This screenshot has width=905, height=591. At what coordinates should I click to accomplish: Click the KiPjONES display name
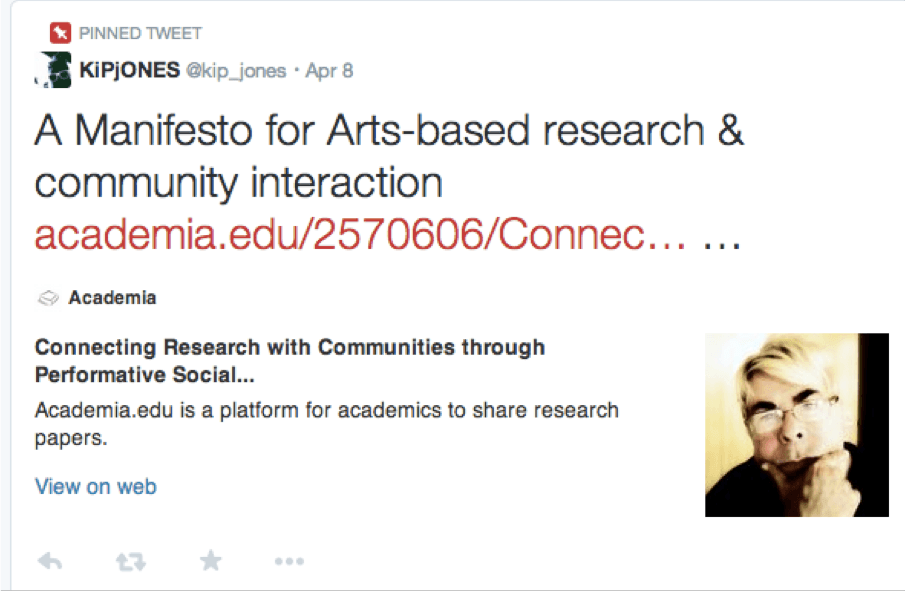pos(129,70)
